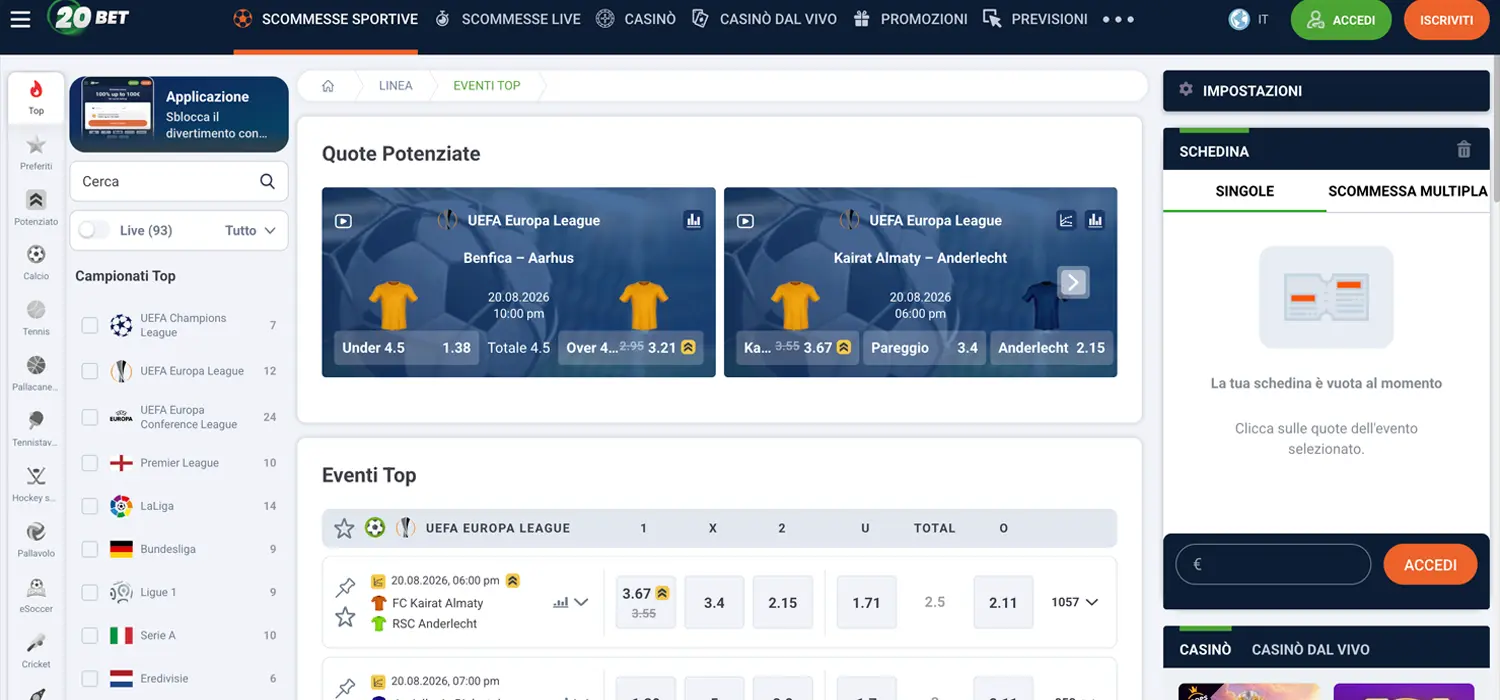Switch to Scommessa Multipla tab

click(1407, 191)
